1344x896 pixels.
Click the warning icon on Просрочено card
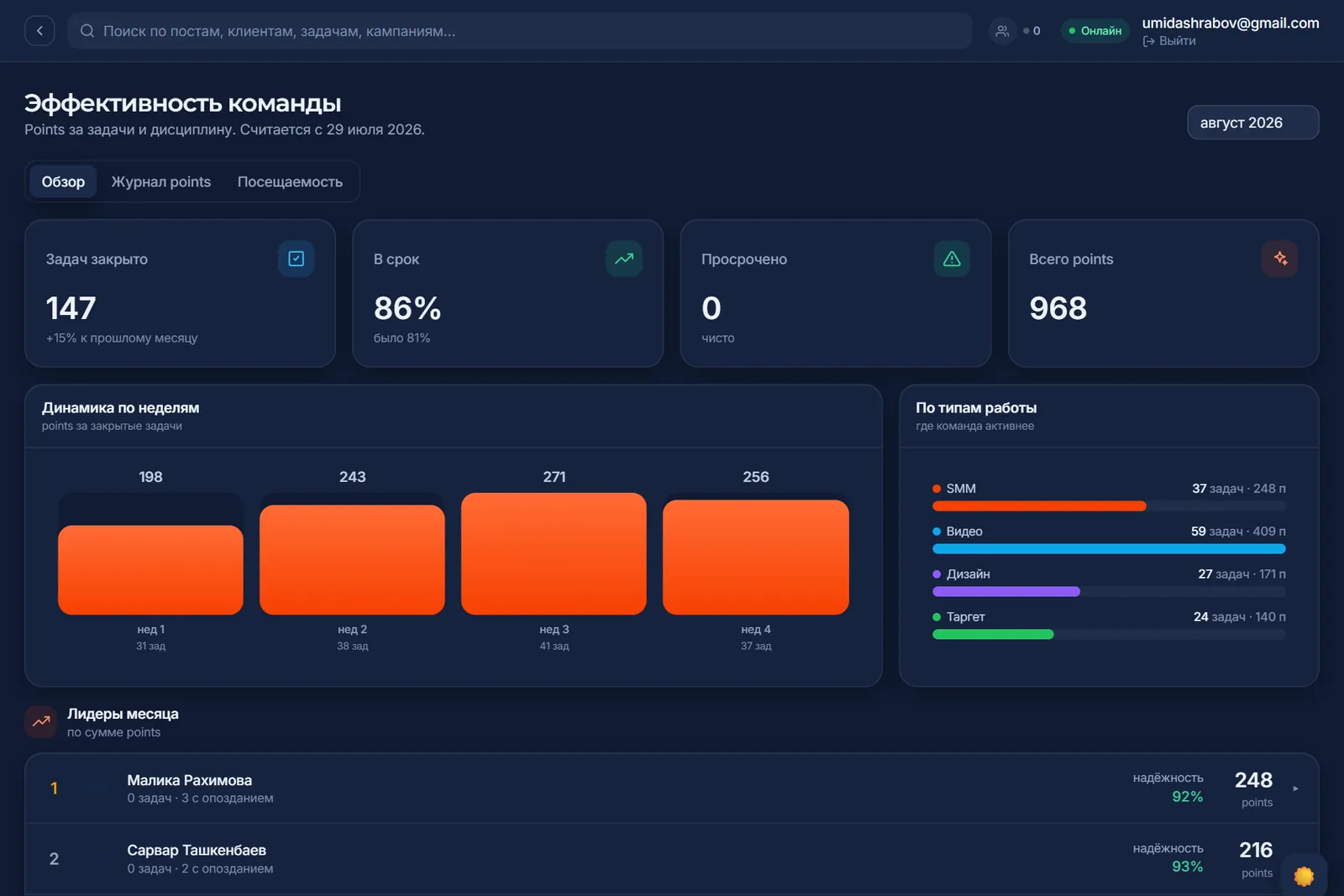point(952,259)
